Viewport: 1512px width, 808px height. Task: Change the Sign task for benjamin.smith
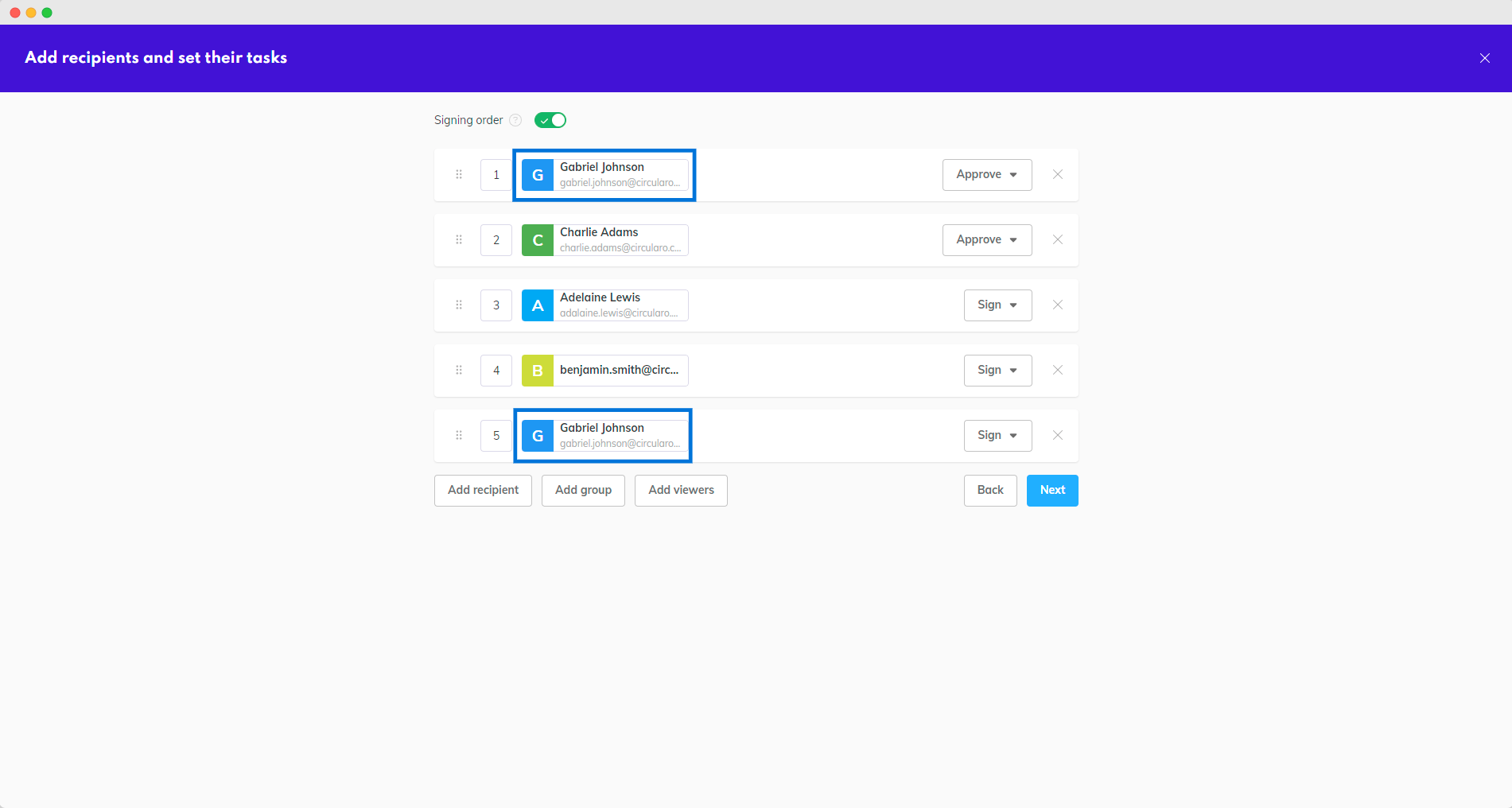pos(997,371)
